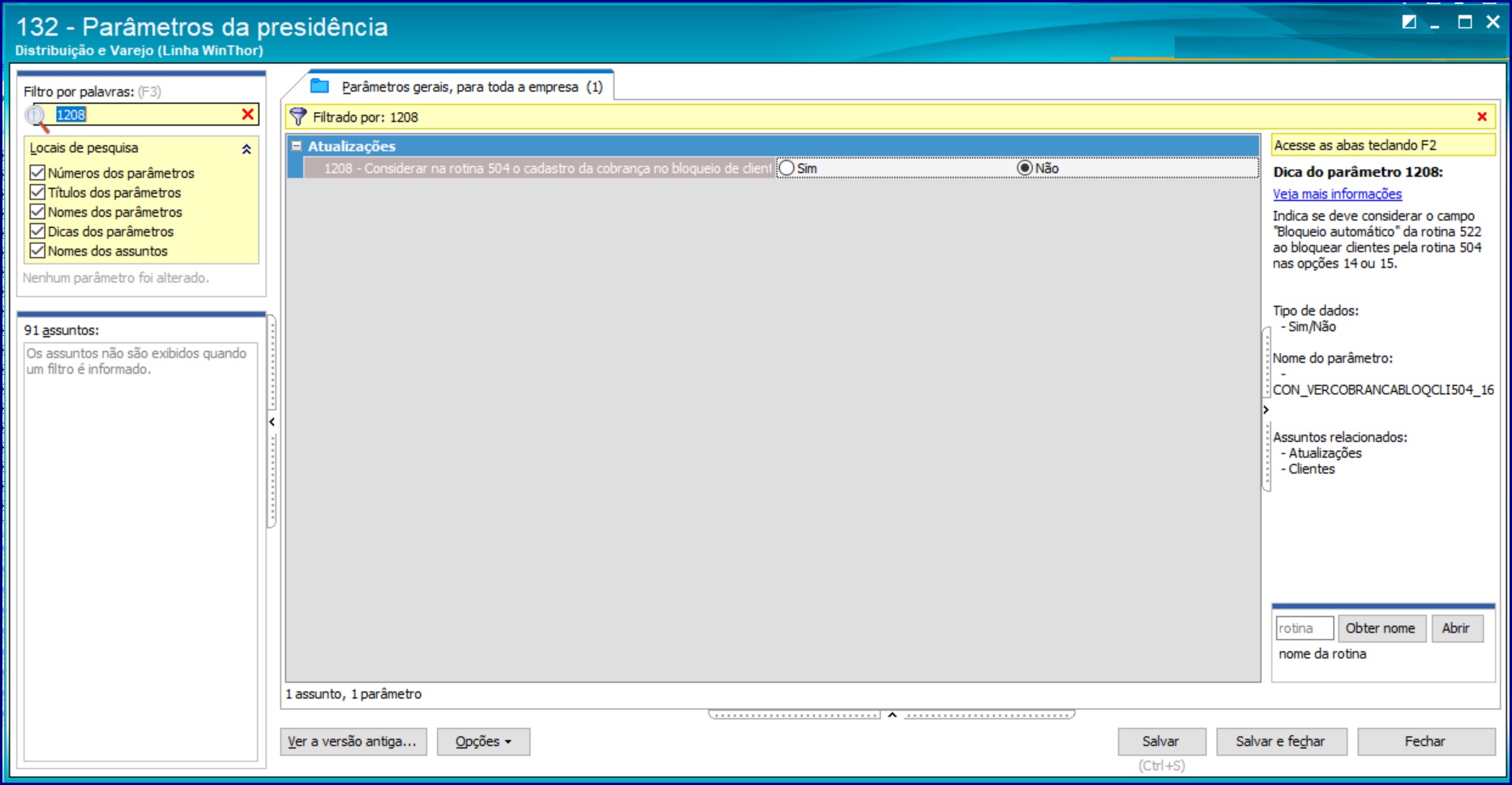The width and height of the screenshot is (1512, 785).
Task: Collapse the right tip panel with arrow splitter
Action: (x=1266, y=410)
